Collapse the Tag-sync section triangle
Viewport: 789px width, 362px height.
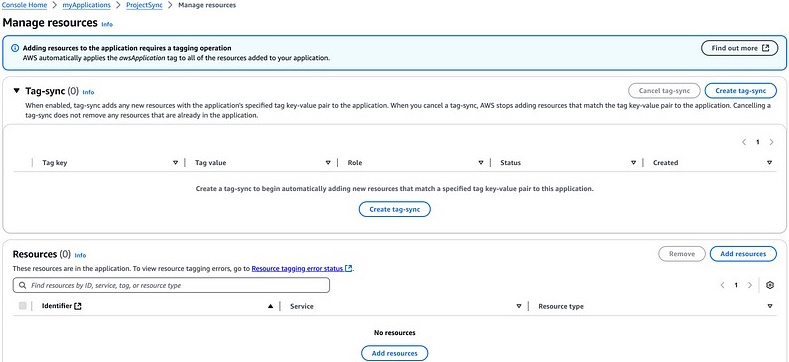[x=17, y=91]
